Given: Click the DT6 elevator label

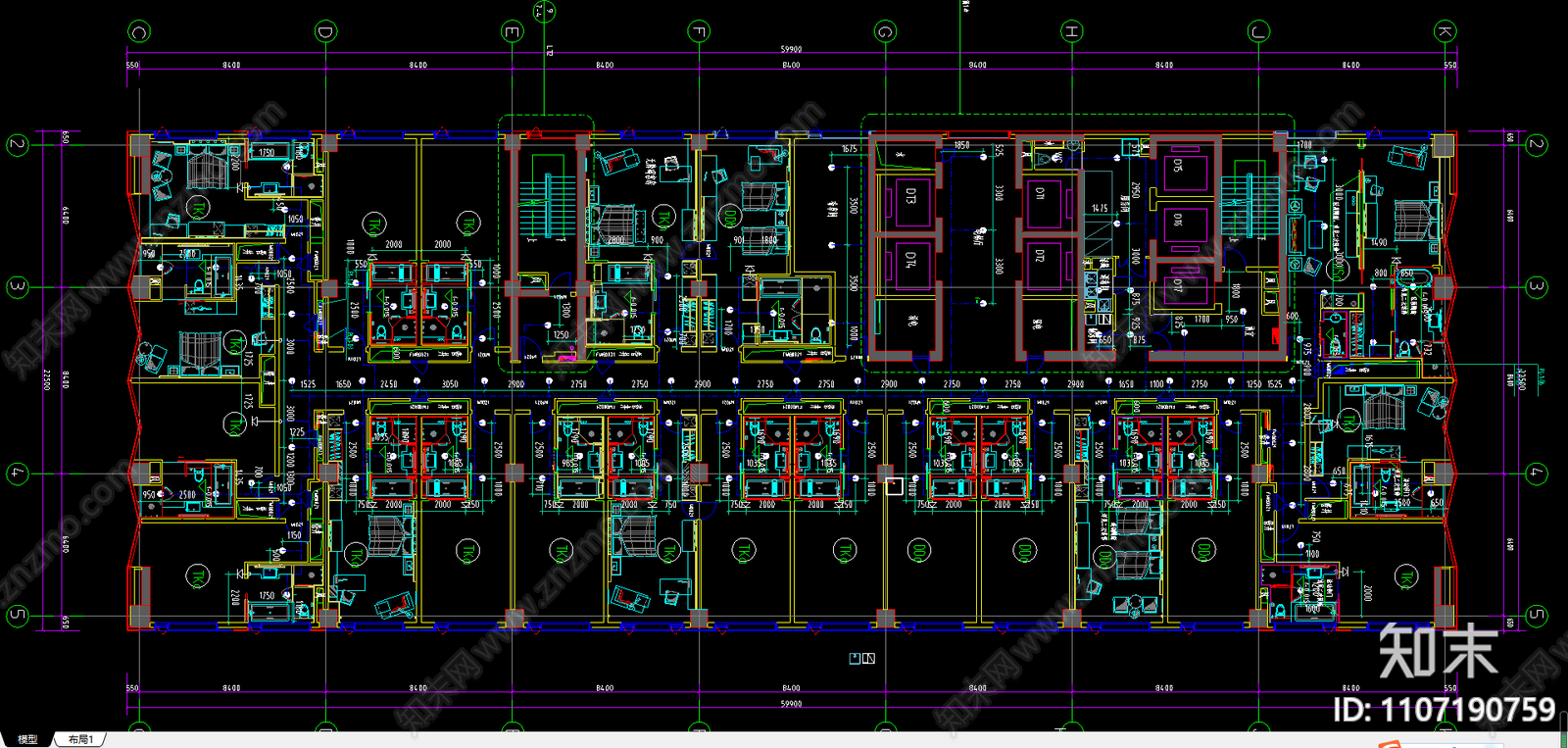Looking at the screenshot, I should click(x=1178, y=222).
